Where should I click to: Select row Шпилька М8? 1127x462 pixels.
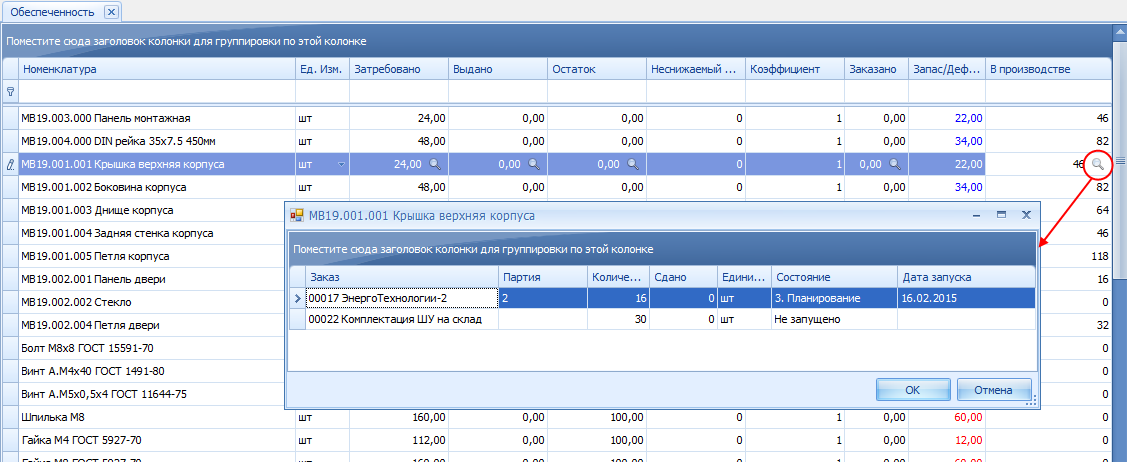coord(558,417)
